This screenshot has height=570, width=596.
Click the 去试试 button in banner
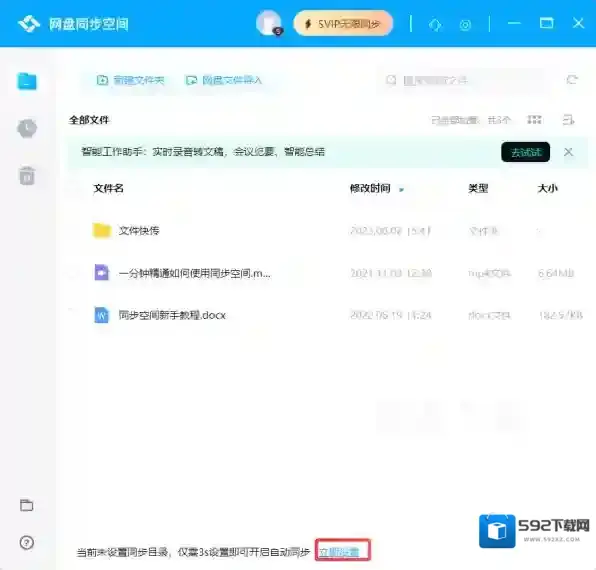tap(525, 152)
